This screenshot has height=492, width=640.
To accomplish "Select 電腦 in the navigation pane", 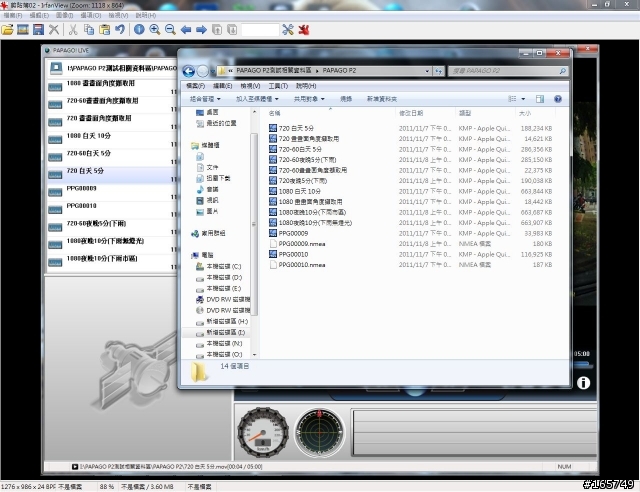I will click(x=207, y=255).
